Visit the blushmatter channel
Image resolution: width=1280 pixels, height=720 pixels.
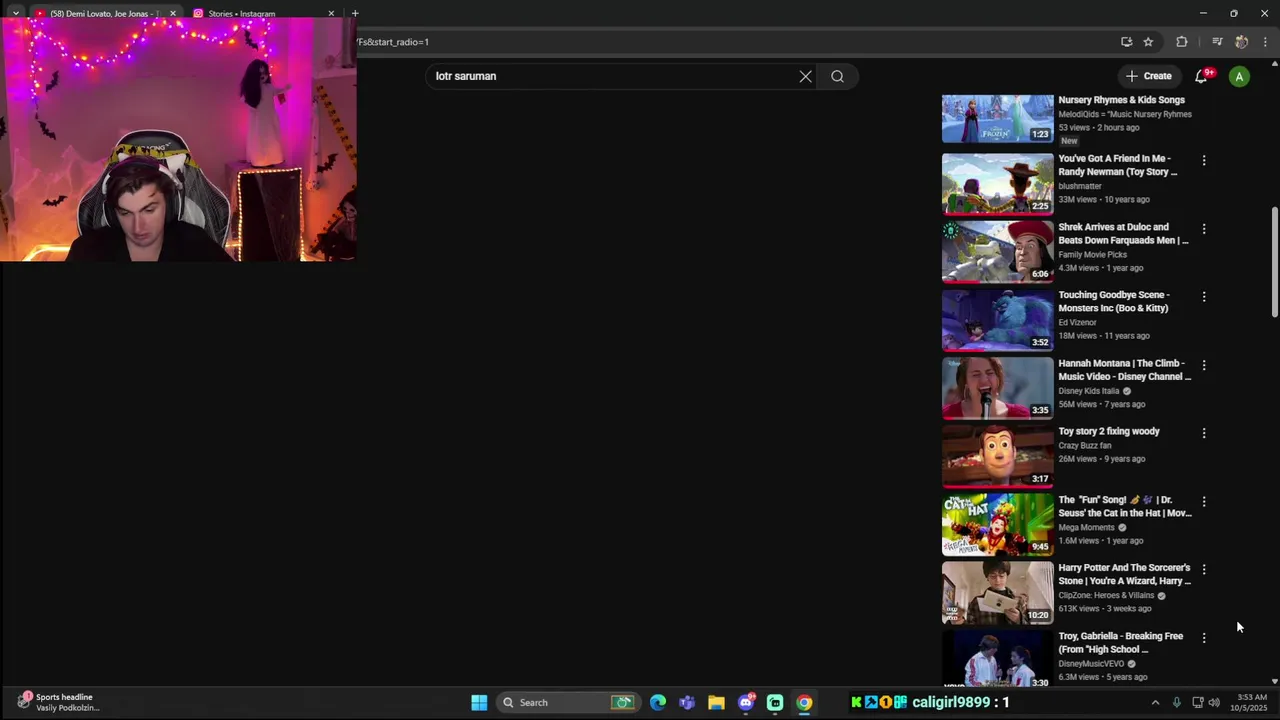coord(1080,186)
